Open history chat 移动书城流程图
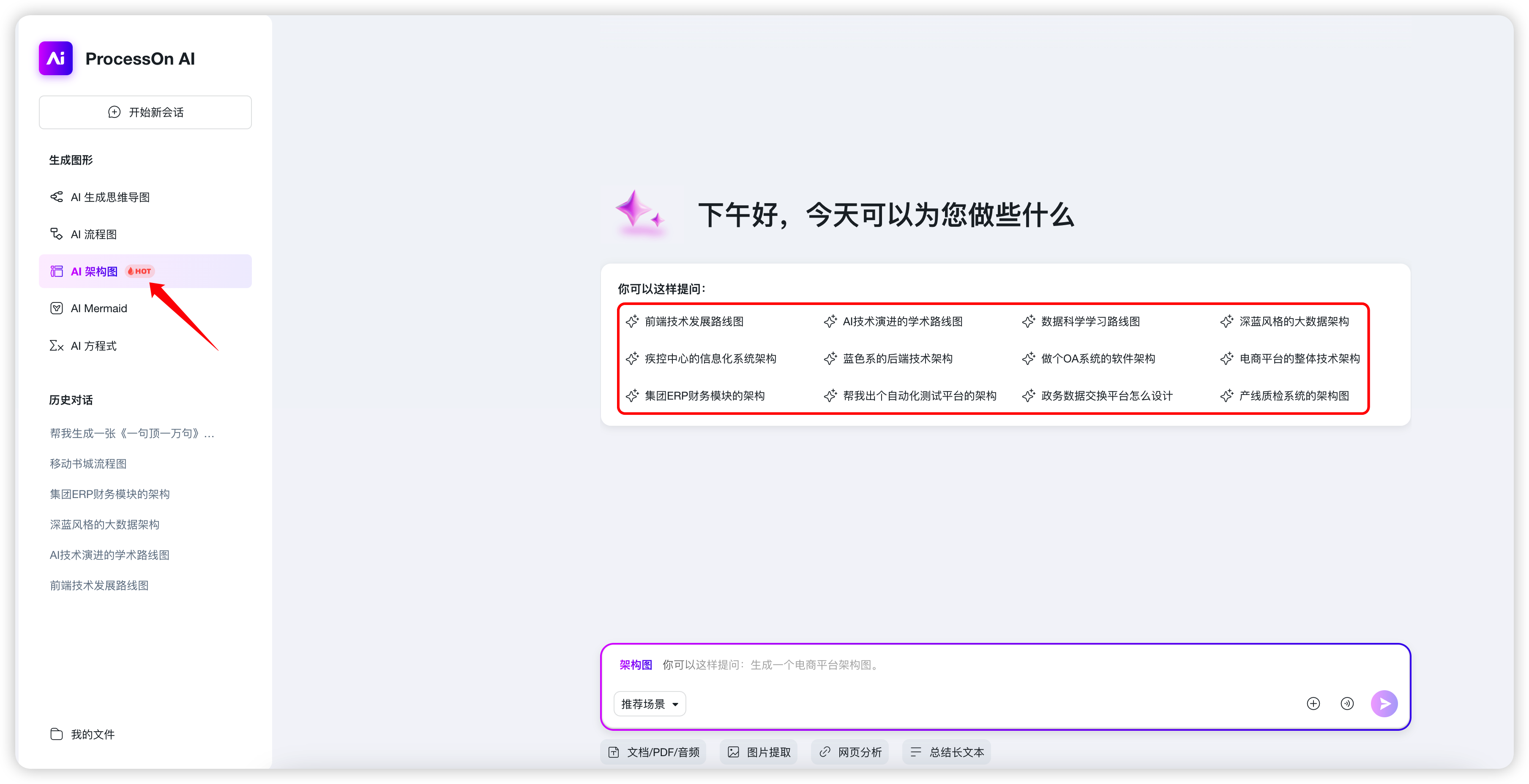The height and width of the screenshot is (784, 1529). pyautogui.click(x=88, y=463)
